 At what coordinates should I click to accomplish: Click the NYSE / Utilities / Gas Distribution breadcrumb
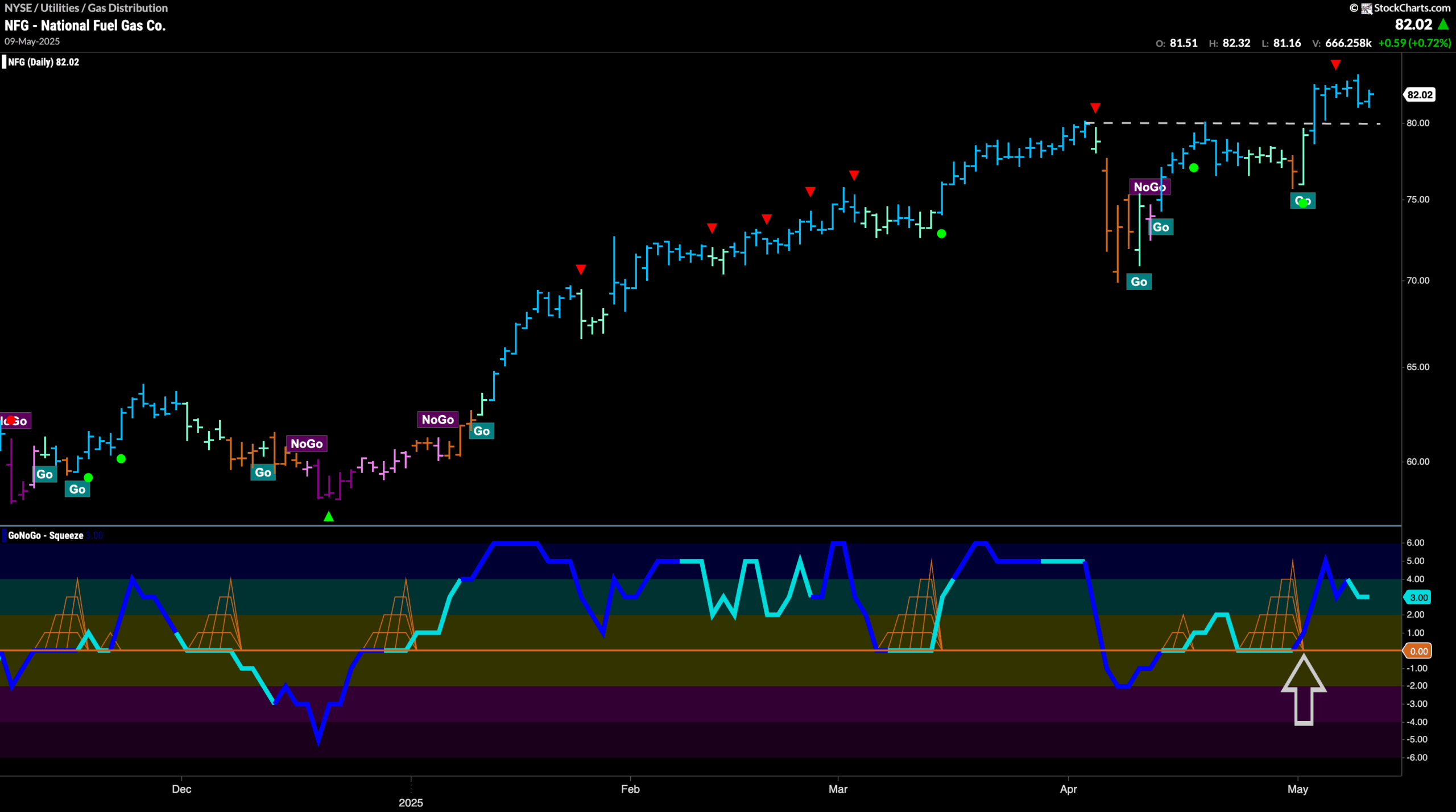pyautogui.click(x=86, y=8)
